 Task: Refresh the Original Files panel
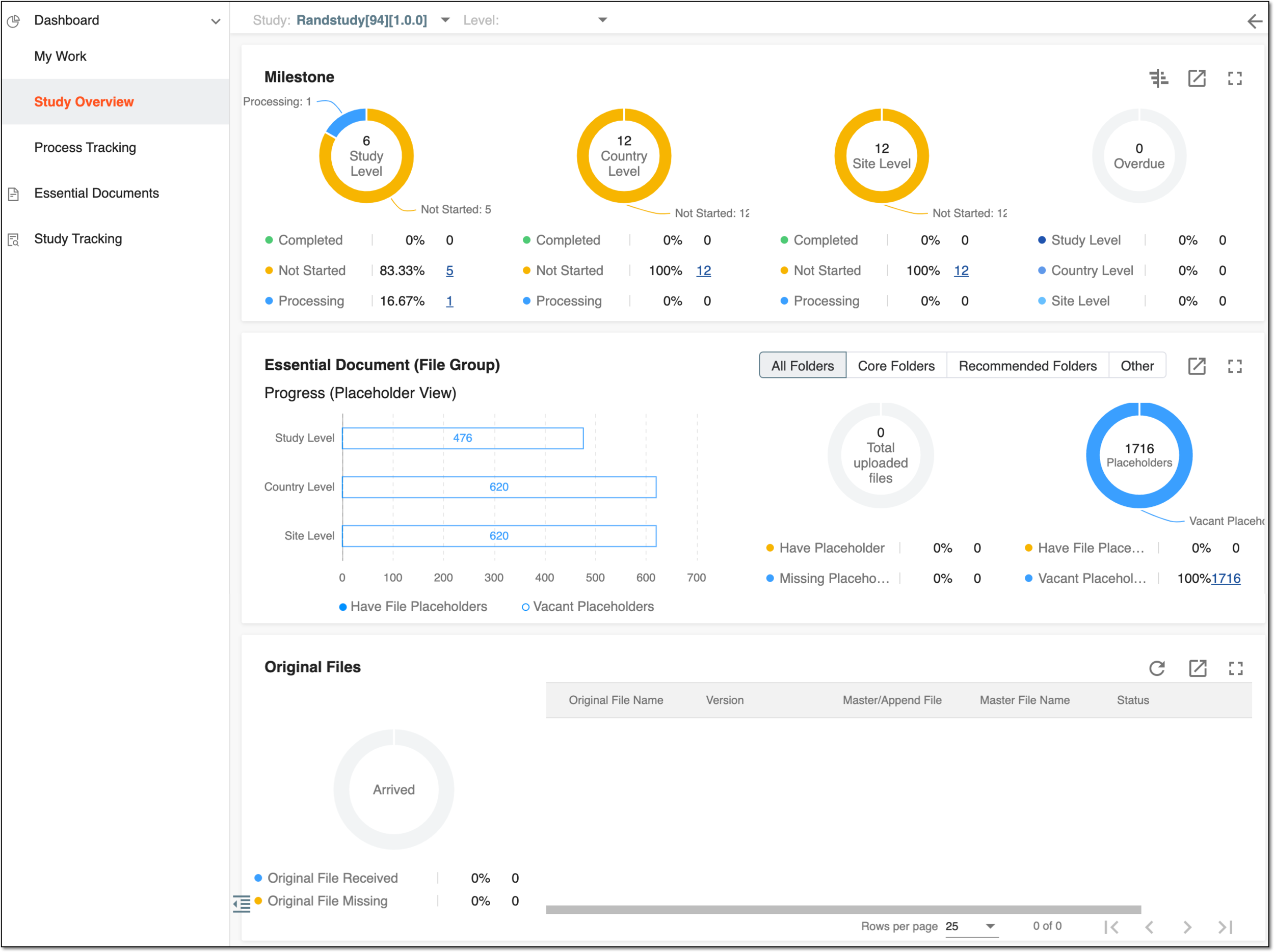[x=1156, y=668]
